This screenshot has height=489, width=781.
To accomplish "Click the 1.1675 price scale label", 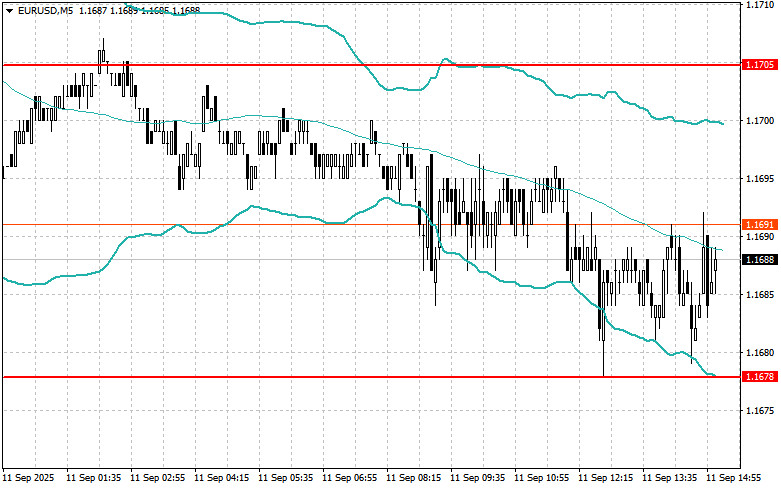I will [x=760, y=411].
